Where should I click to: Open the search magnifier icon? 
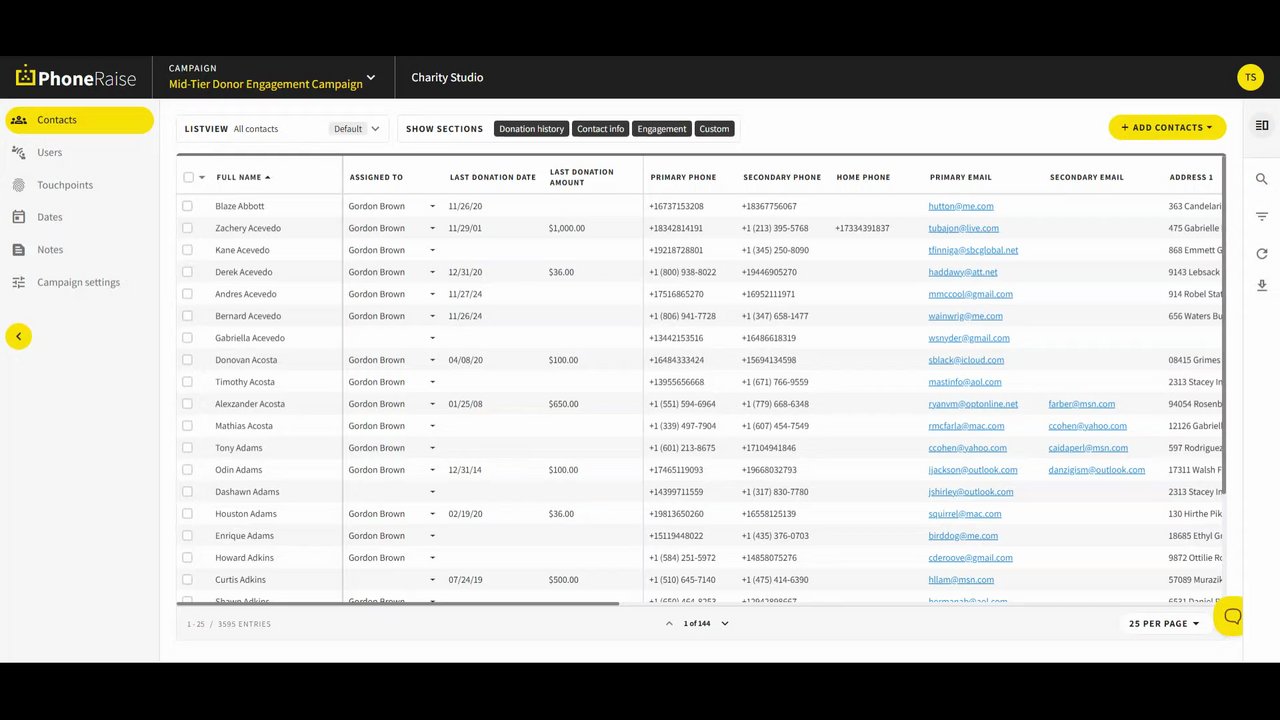click(x=1262, y=179)
